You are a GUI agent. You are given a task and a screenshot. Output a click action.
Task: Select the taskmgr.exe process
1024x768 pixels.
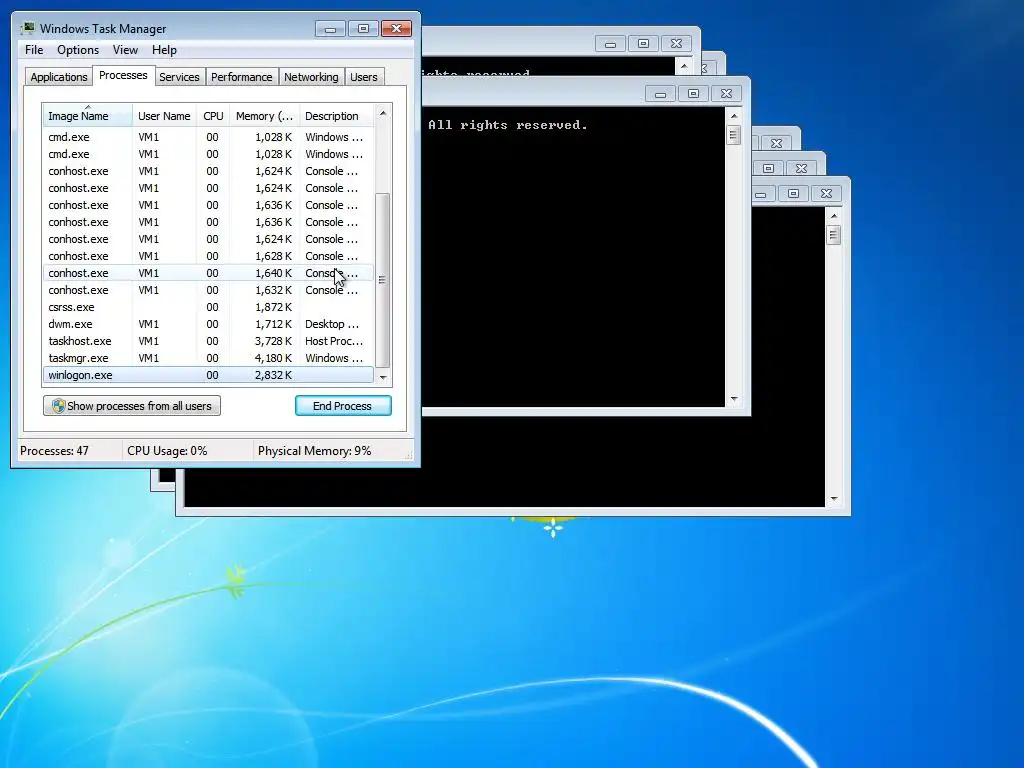(x=208, y=358)
